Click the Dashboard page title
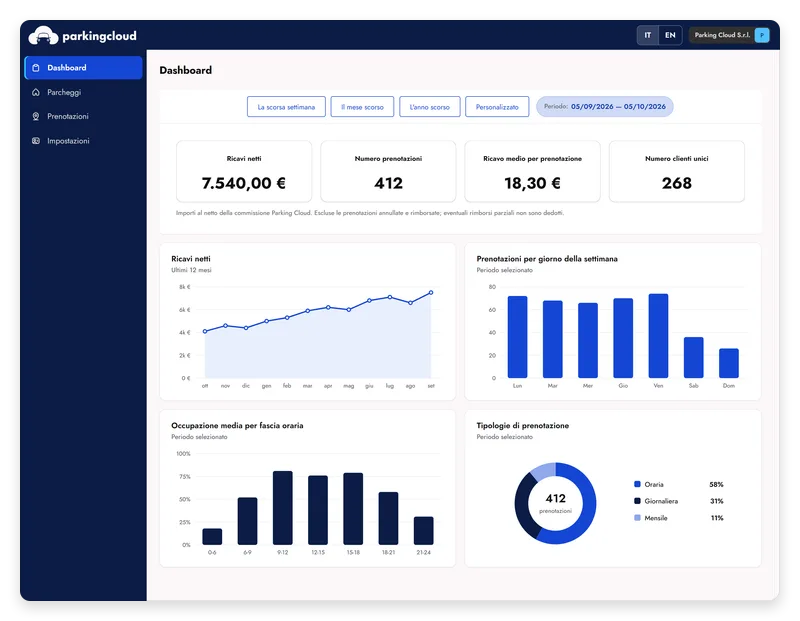The width and height of the screenshot is (800, 621). pyautogui.click(x=186, y=70)
